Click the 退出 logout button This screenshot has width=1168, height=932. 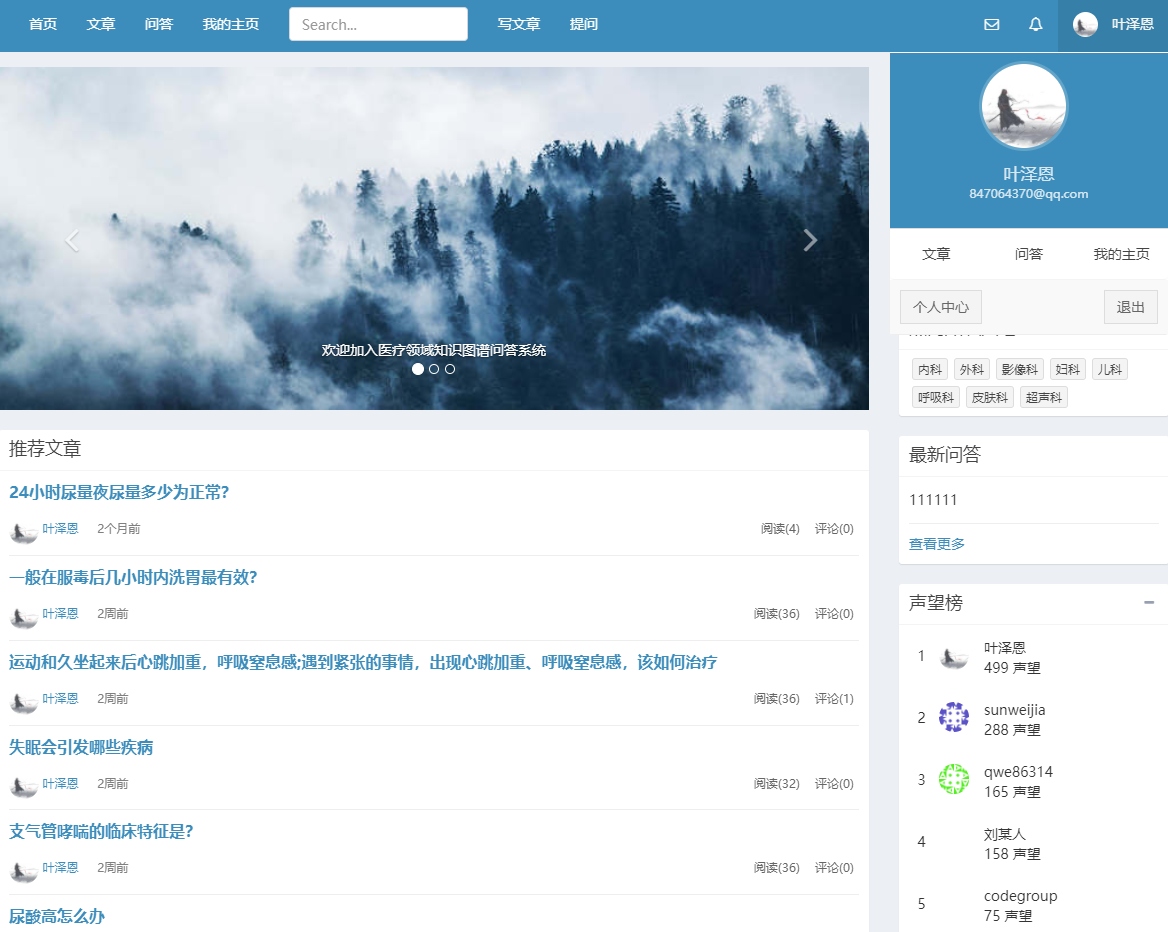pyautogui.click(x=1130, y=307)
